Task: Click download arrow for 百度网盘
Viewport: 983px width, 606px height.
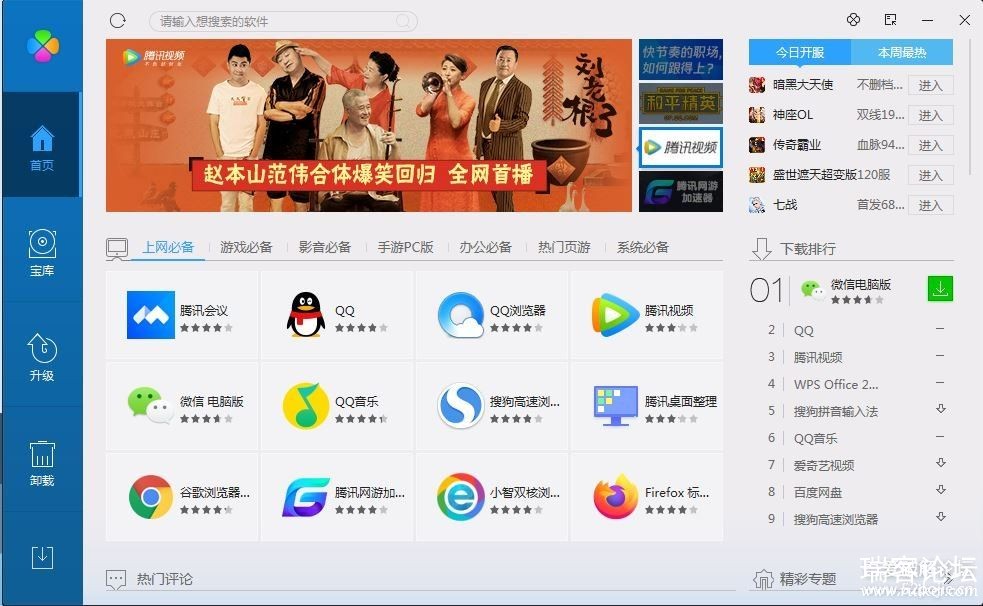Action: pyautogui.click(x=940, y=490)
